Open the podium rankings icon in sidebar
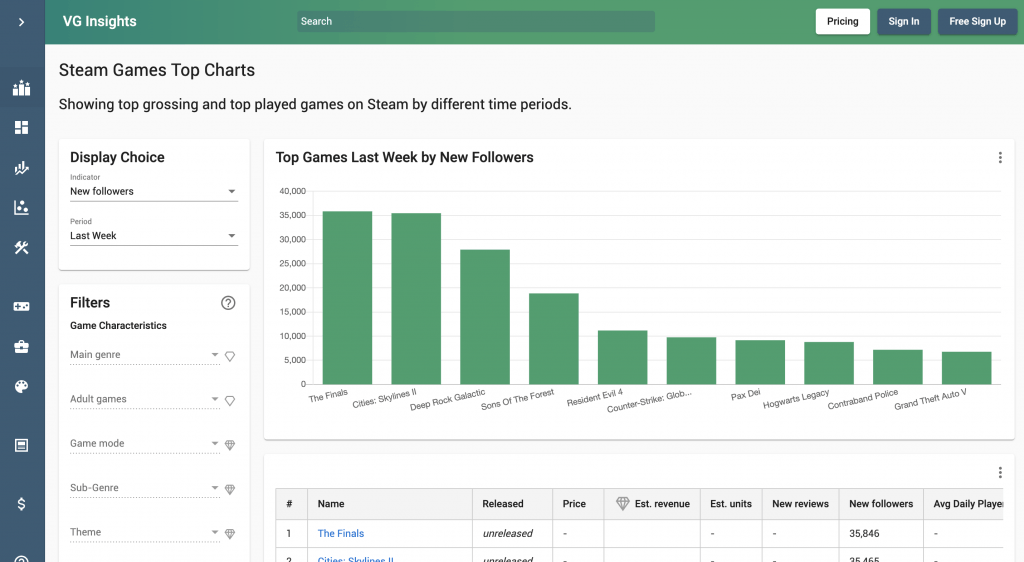This screenshot has width=1024, height=562. (x=22, y=87)
